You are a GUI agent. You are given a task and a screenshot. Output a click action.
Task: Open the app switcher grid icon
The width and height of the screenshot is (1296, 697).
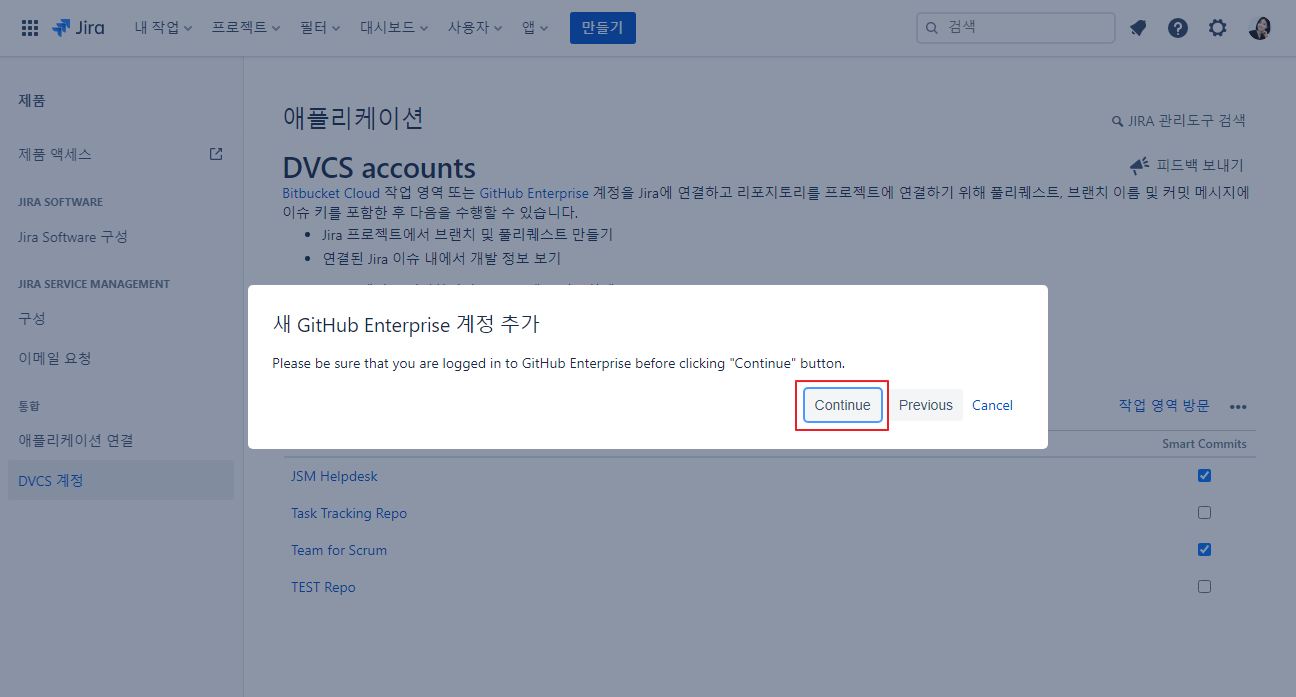pos(30,28)
